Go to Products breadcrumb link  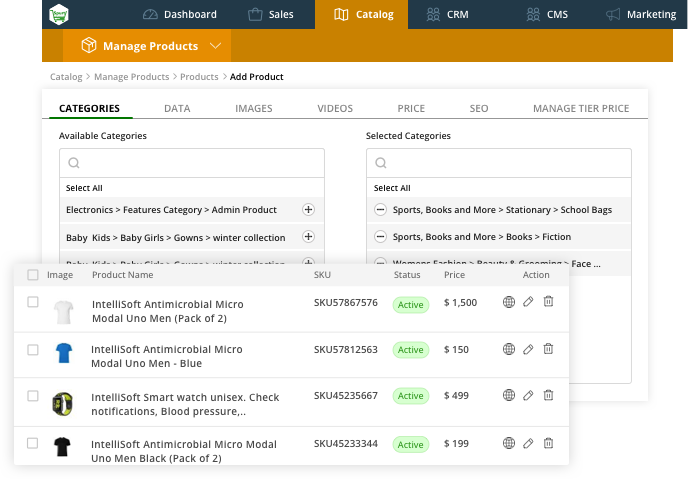199,77
